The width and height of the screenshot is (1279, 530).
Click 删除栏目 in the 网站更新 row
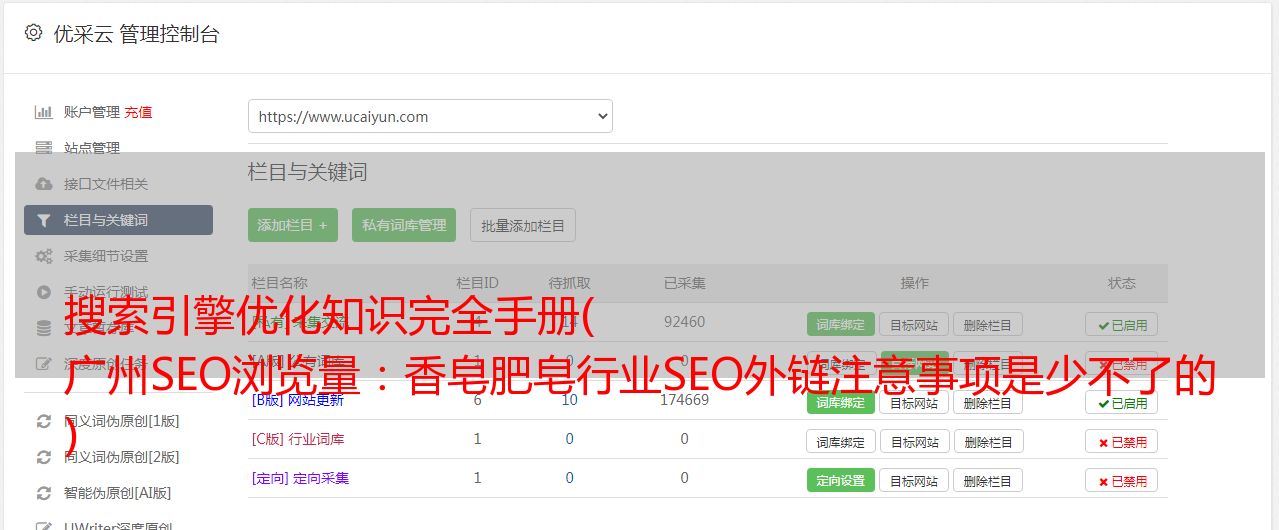point(987,403)
